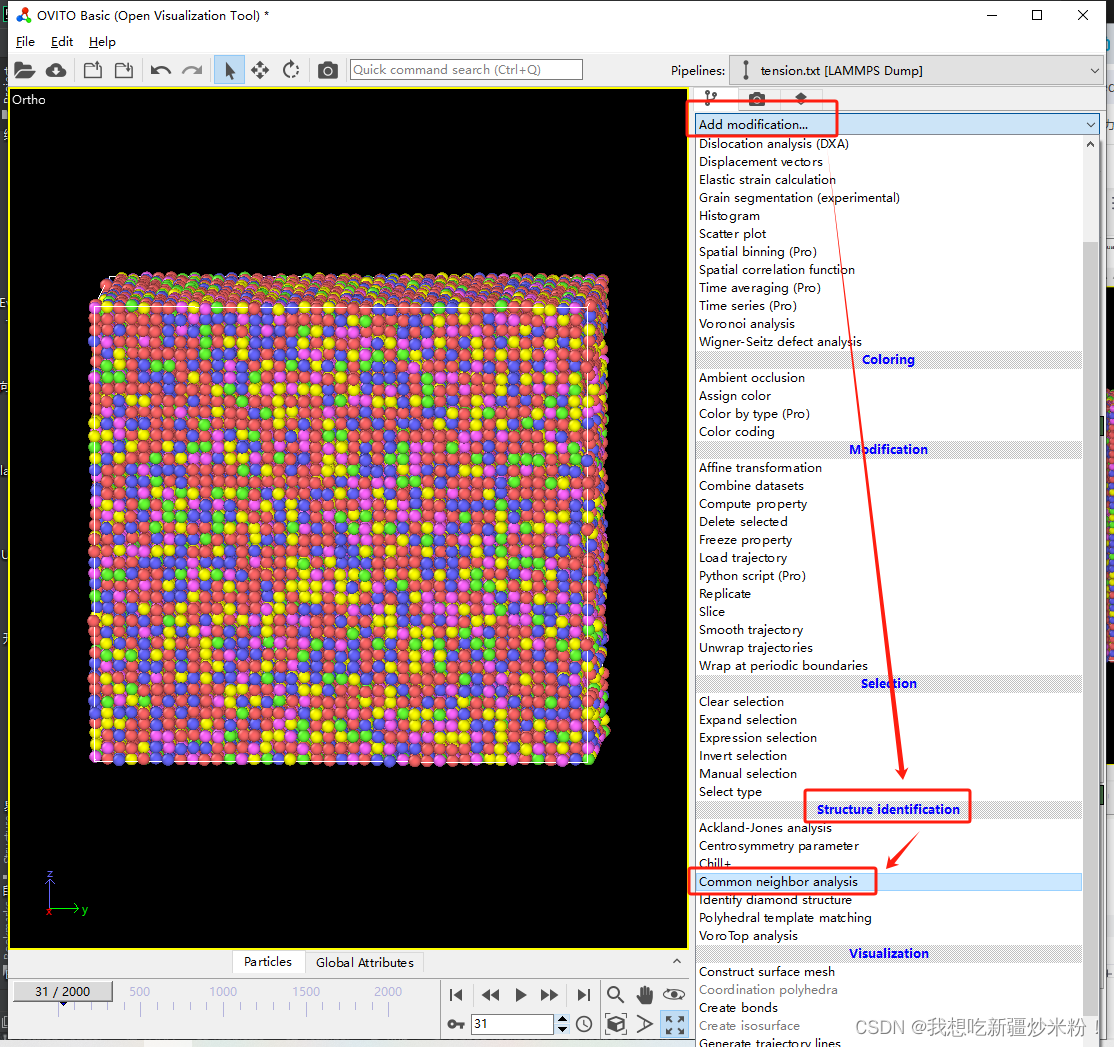Redo the last undone action
The width and height of the screenshot is (1114, 1047).
click(192, 70)
